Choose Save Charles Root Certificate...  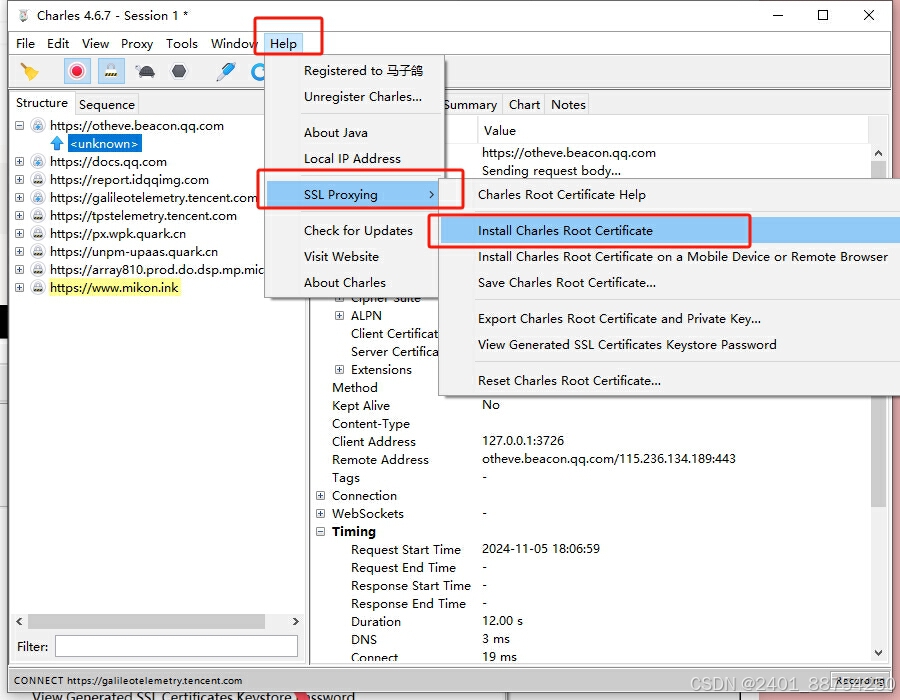click(x=567, y=282)
